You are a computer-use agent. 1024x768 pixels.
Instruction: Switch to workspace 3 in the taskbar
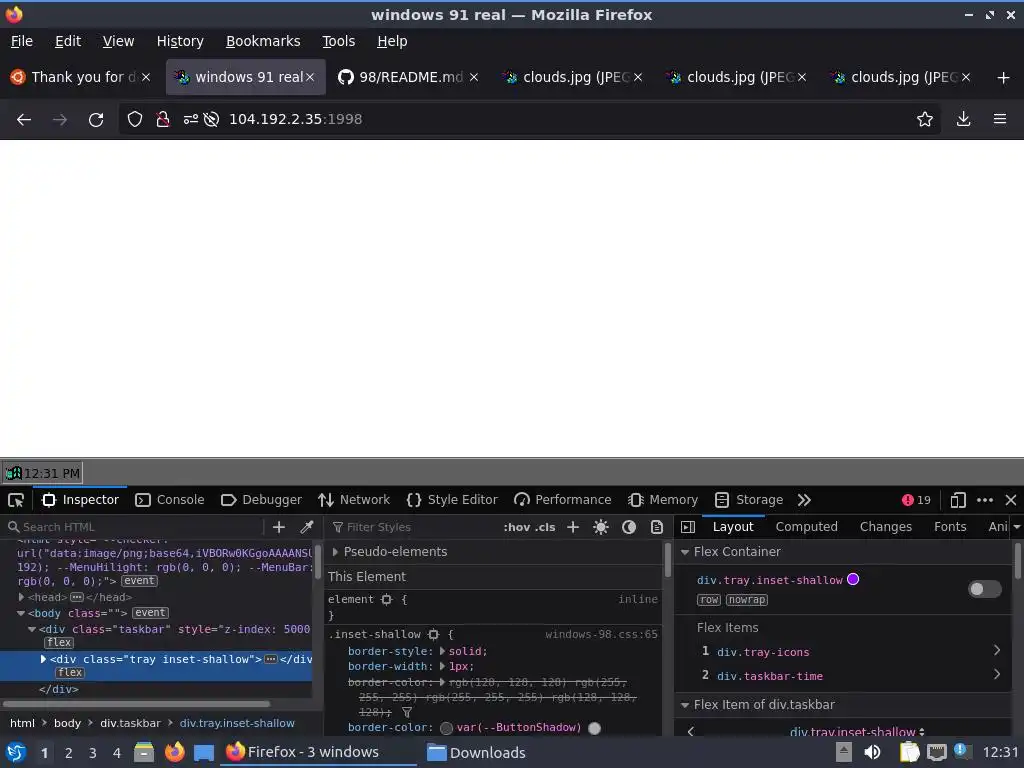click(93, 753)
